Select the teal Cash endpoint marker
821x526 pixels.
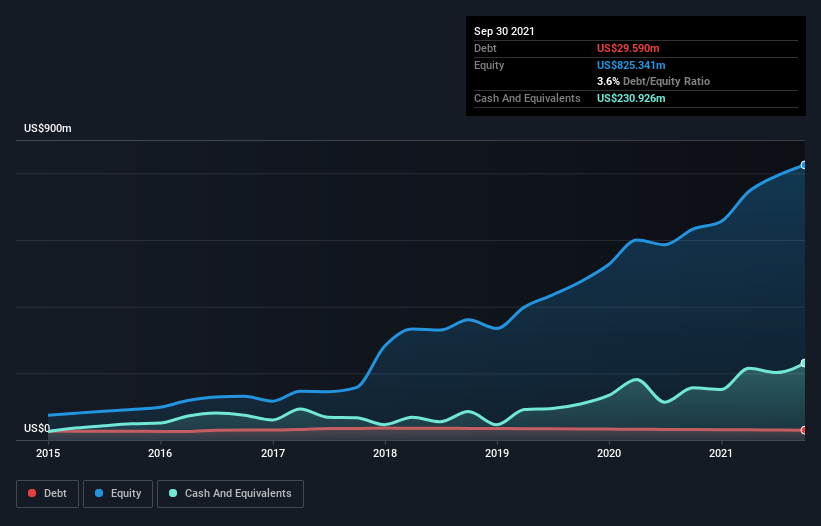click(804, 363)
